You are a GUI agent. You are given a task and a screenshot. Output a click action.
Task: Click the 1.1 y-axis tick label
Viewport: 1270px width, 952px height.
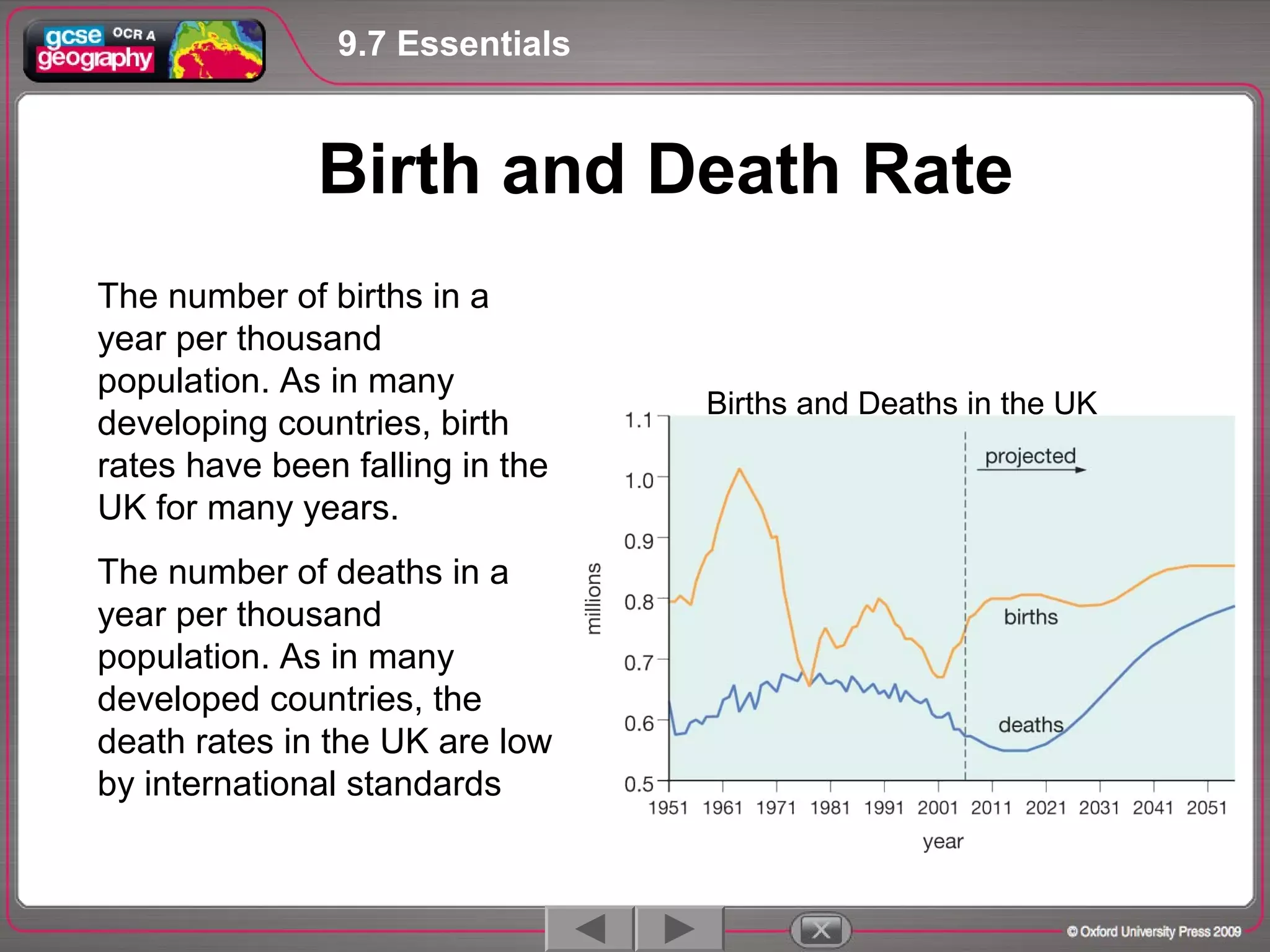coord(638,421)
